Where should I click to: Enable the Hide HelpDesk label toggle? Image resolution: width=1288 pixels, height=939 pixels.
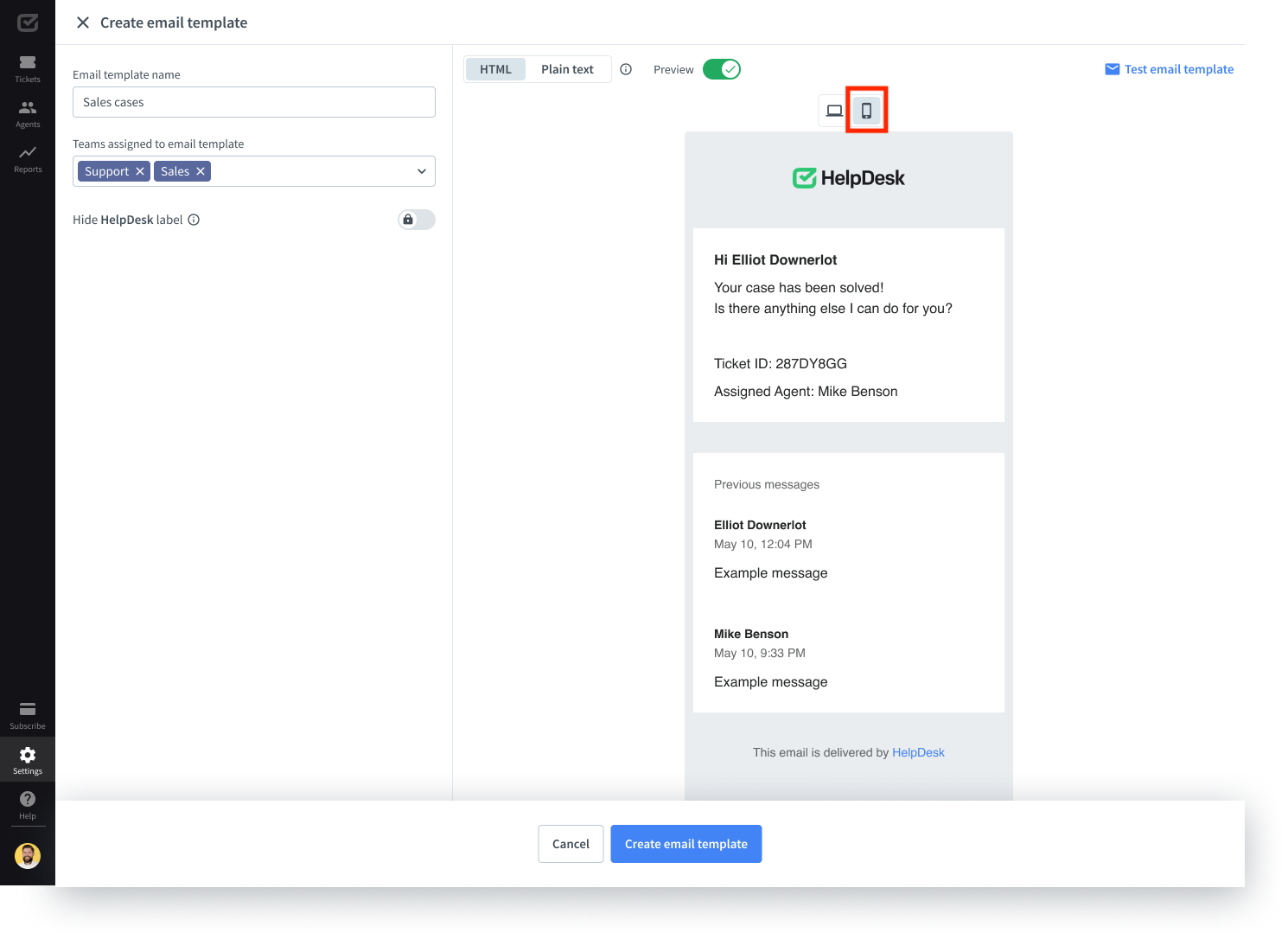coord(416,220)
